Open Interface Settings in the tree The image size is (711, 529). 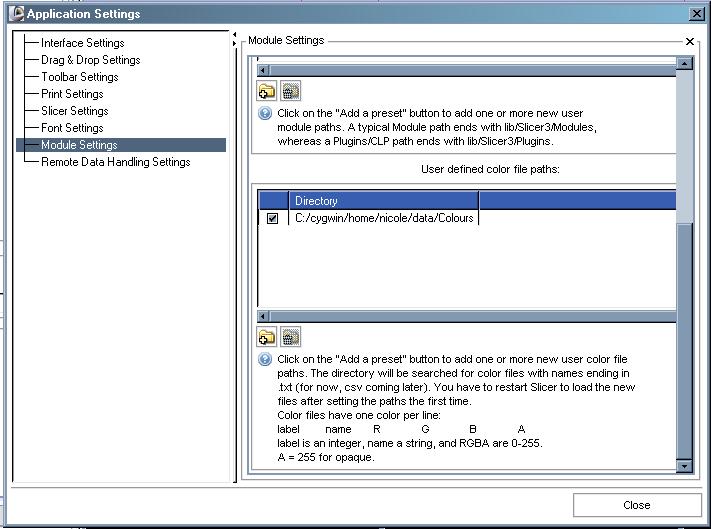(82, 43)
